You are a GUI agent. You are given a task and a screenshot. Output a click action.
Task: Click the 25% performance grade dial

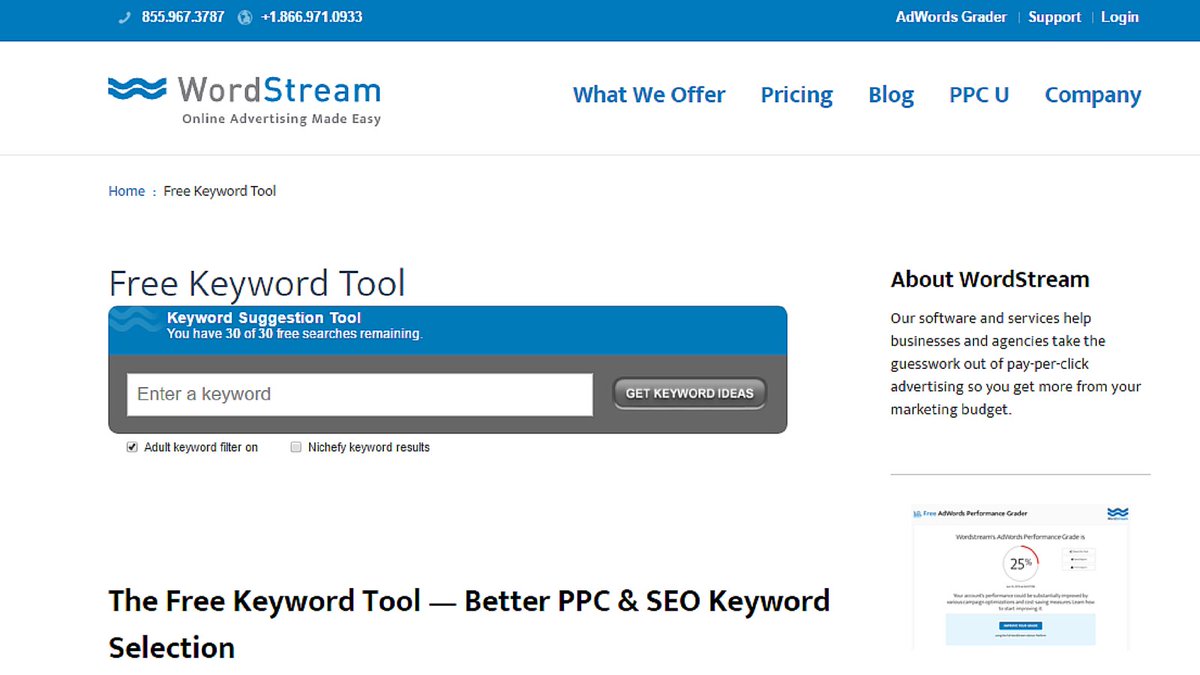(1020, 563)
